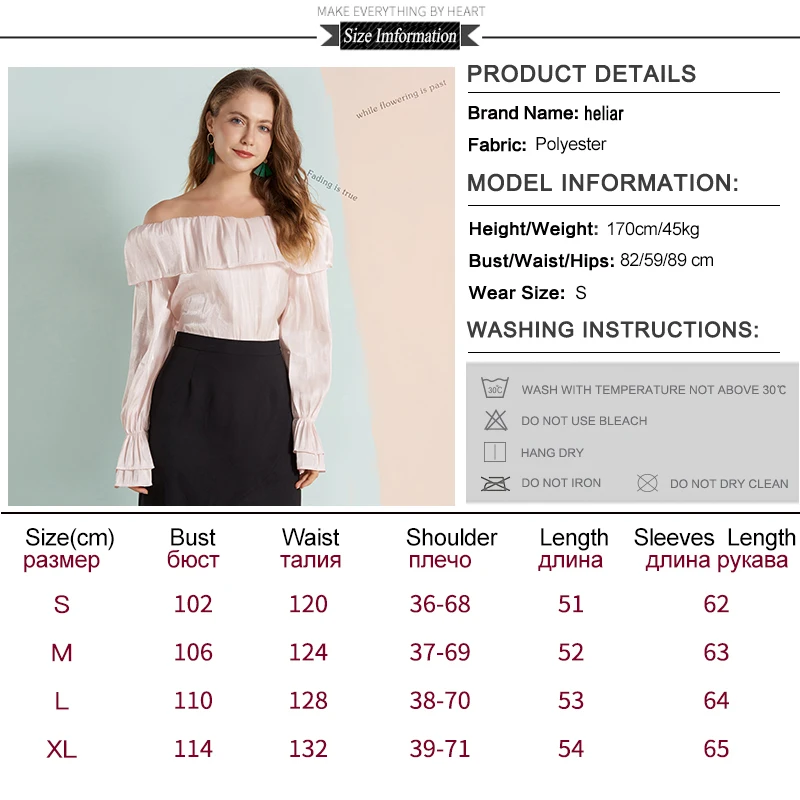Click the brand name heliar
The image size is (800, 800).
click(x=604, y=113)
